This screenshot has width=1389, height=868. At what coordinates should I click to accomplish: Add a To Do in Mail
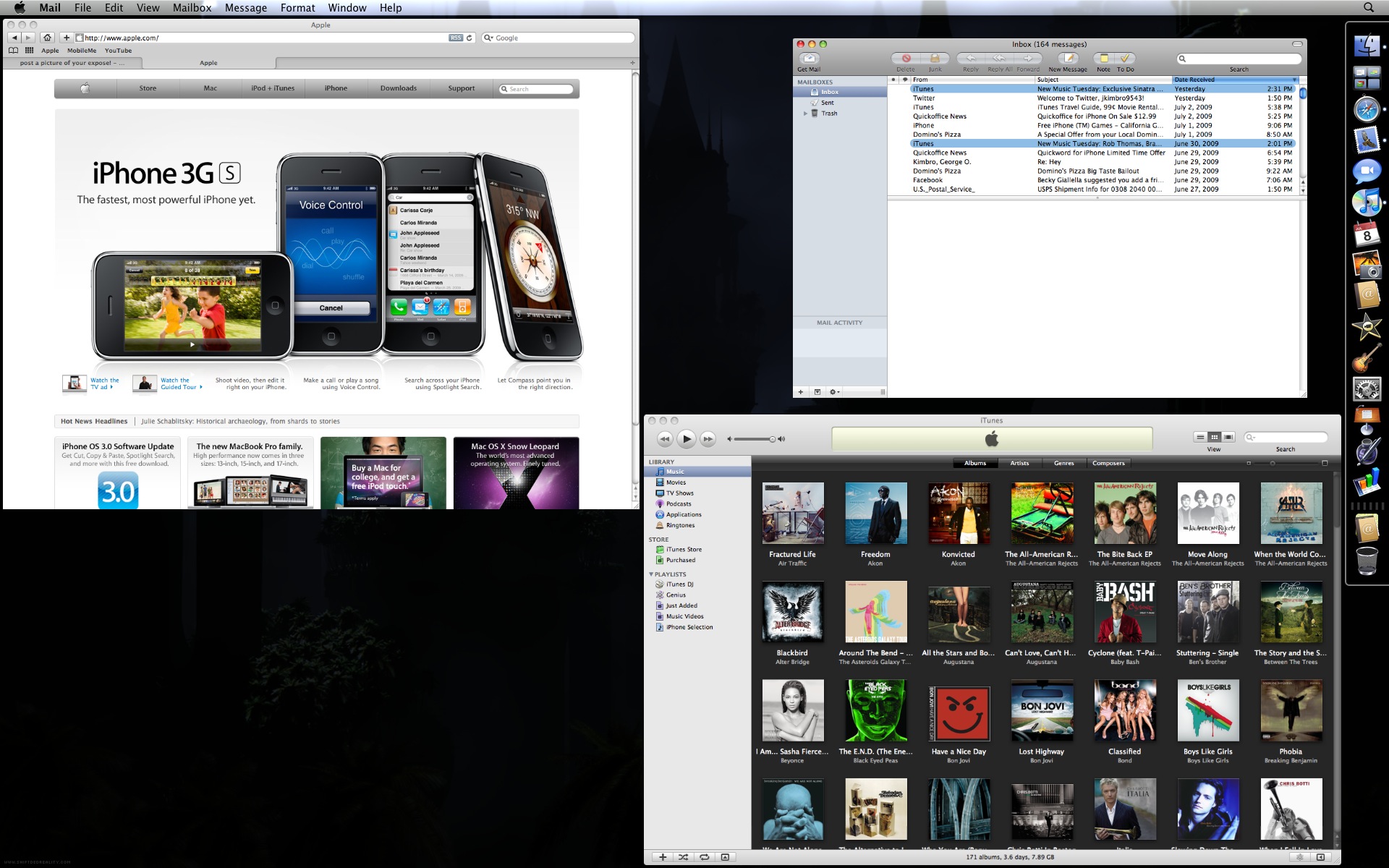point(1125,59)
